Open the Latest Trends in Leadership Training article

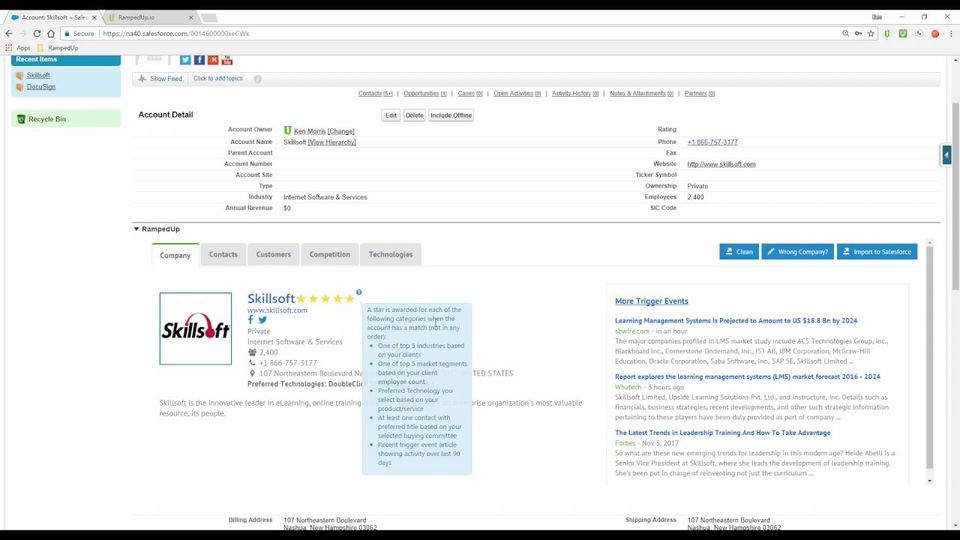click(x=722, y=432)
